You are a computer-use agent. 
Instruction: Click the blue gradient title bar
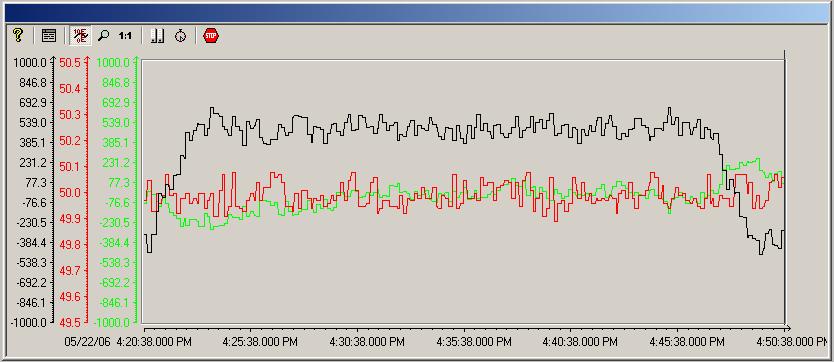pos(416,13)
